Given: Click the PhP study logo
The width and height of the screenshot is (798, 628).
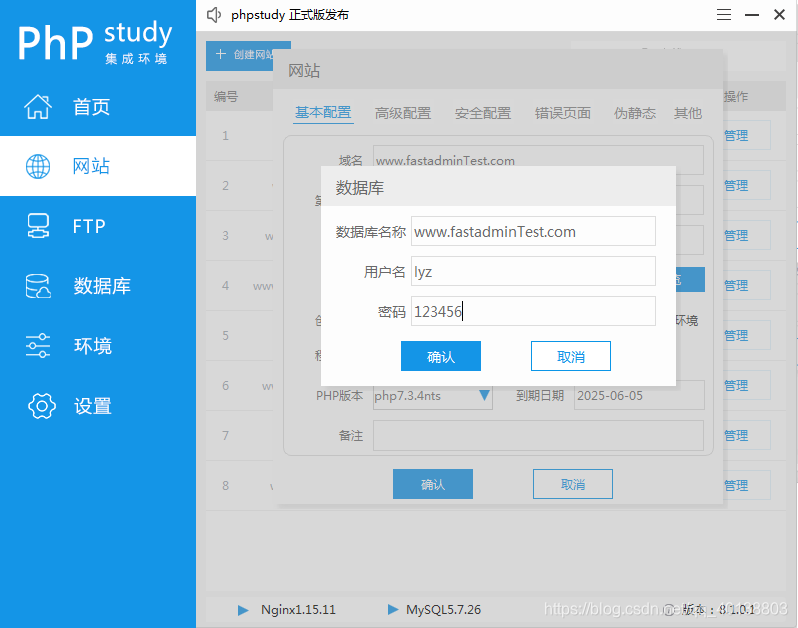Looking at the screenshot, I should (x=96, y=42).
